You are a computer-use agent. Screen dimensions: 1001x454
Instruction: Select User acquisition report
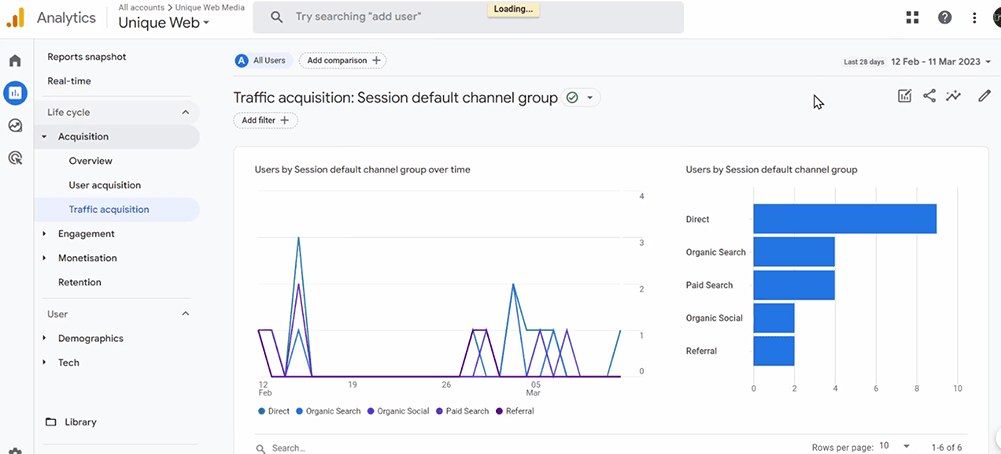pos(104,185)
